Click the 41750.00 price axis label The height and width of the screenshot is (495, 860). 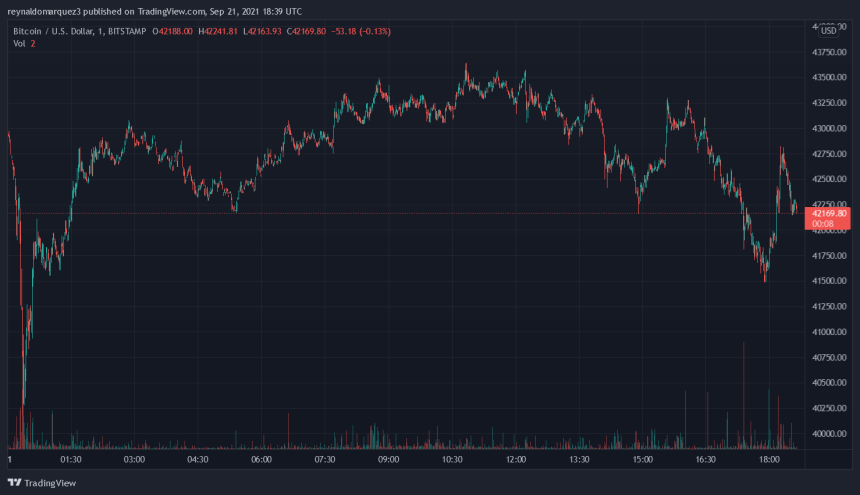tap(829, 255)
